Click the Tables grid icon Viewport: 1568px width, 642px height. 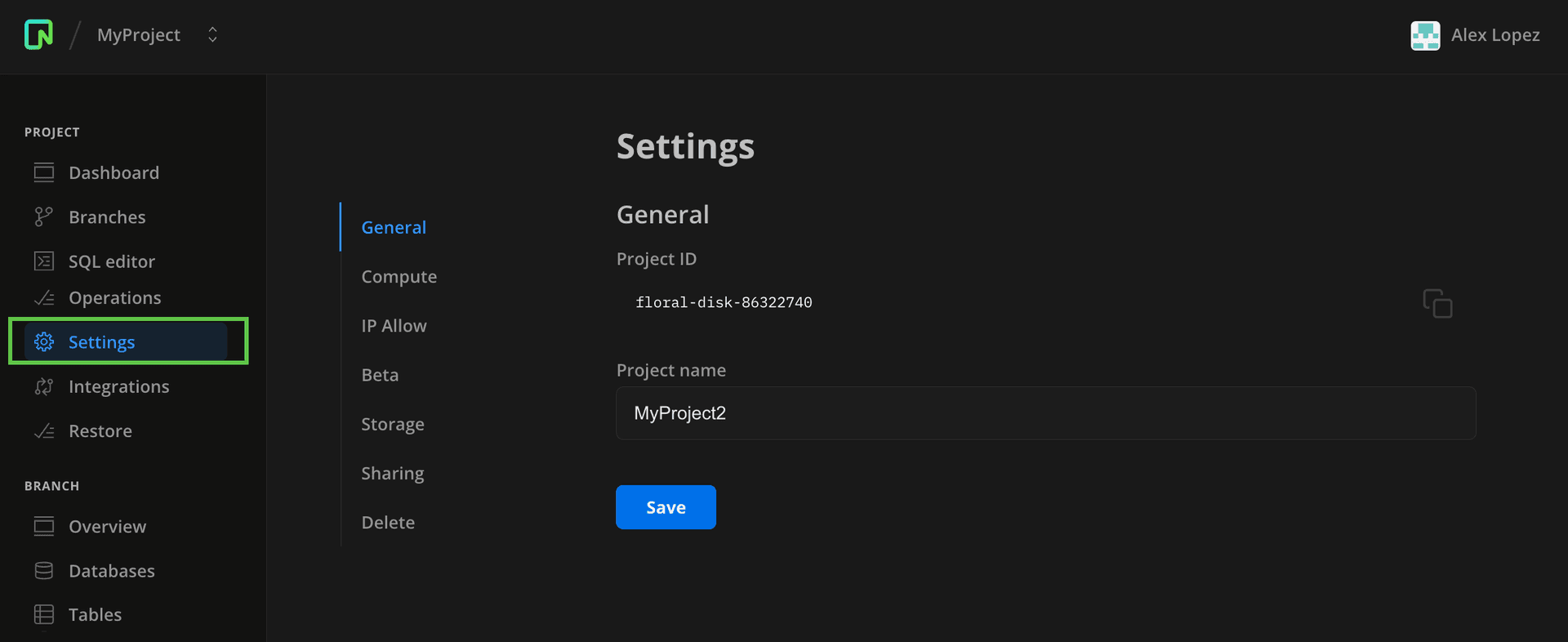pos(44,614)
